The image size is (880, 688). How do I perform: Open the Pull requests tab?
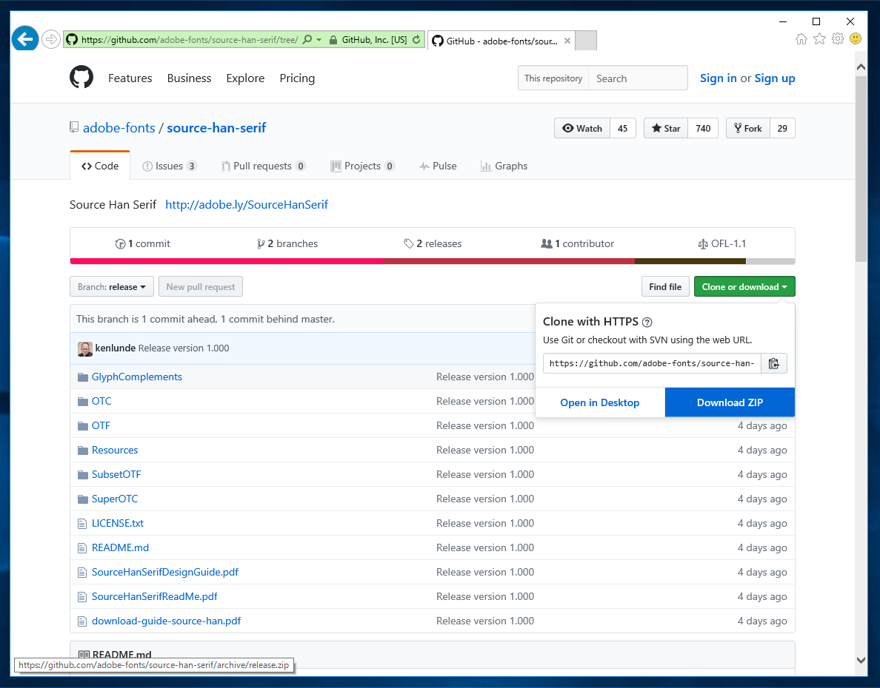263,166
